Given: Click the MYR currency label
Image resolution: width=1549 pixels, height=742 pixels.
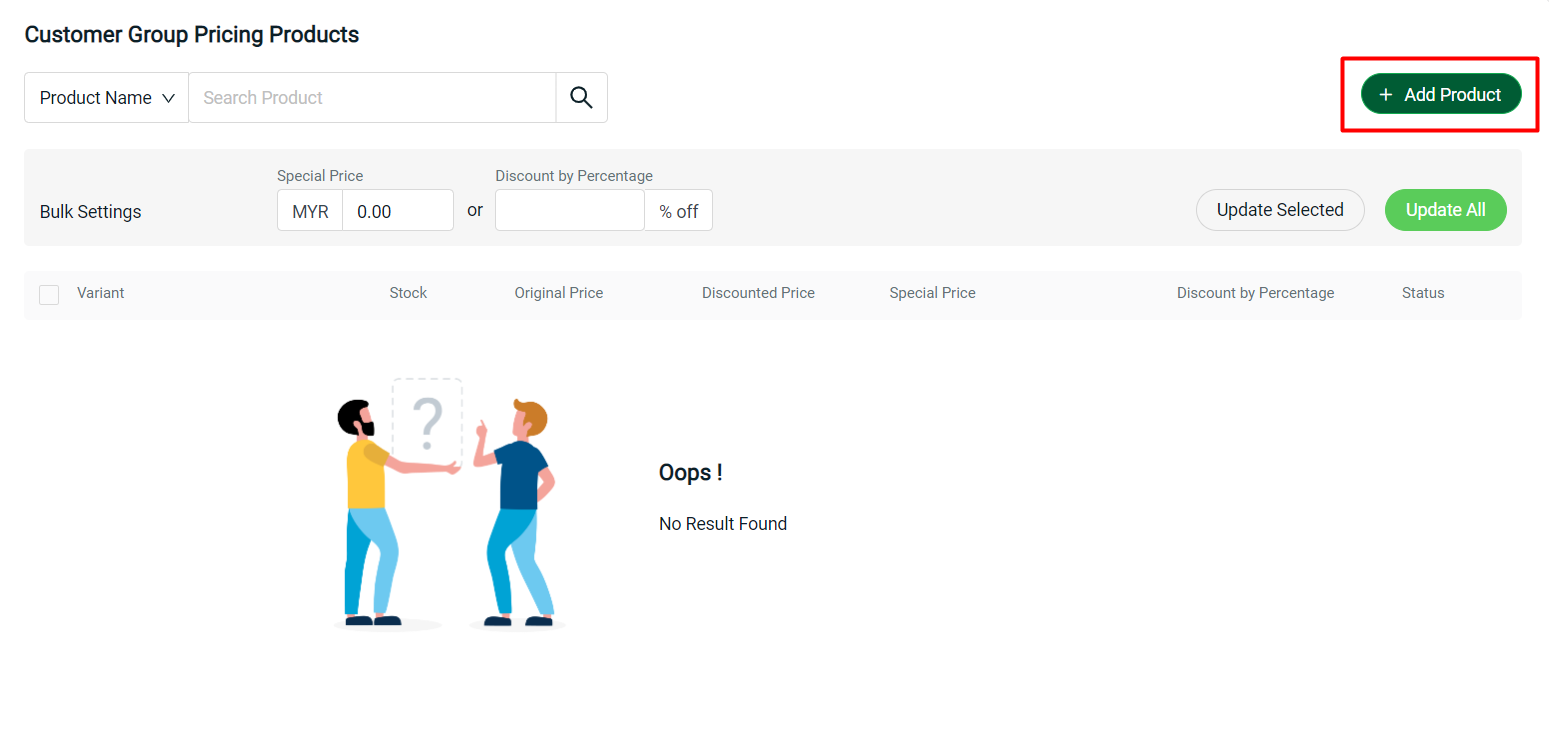Looking at the screenshot, I should 310,210.
